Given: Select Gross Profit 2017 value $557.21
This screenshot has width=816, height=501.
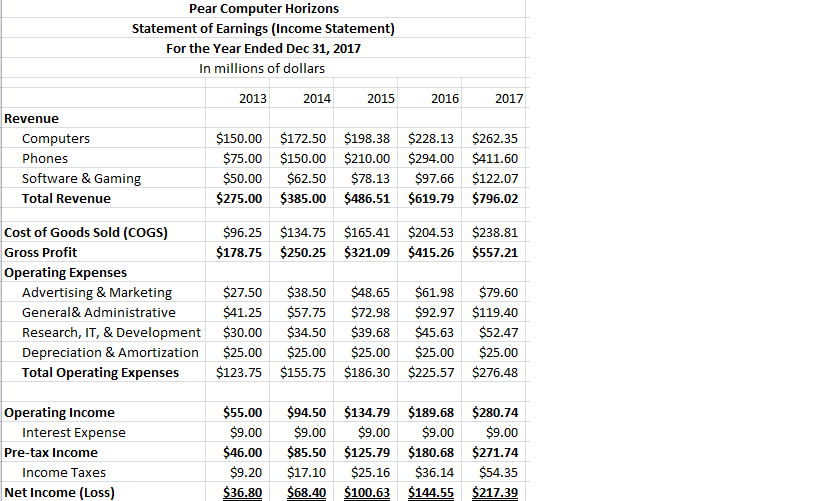Looking at the screenshot, I should click(495, 252).
